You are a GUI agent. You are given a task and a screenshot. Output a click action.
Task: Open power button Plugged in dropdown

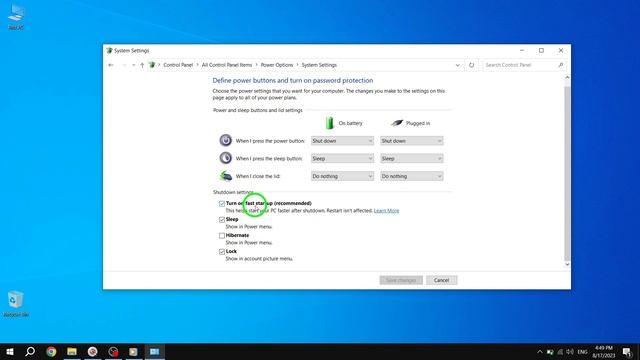tap(411, 141)
